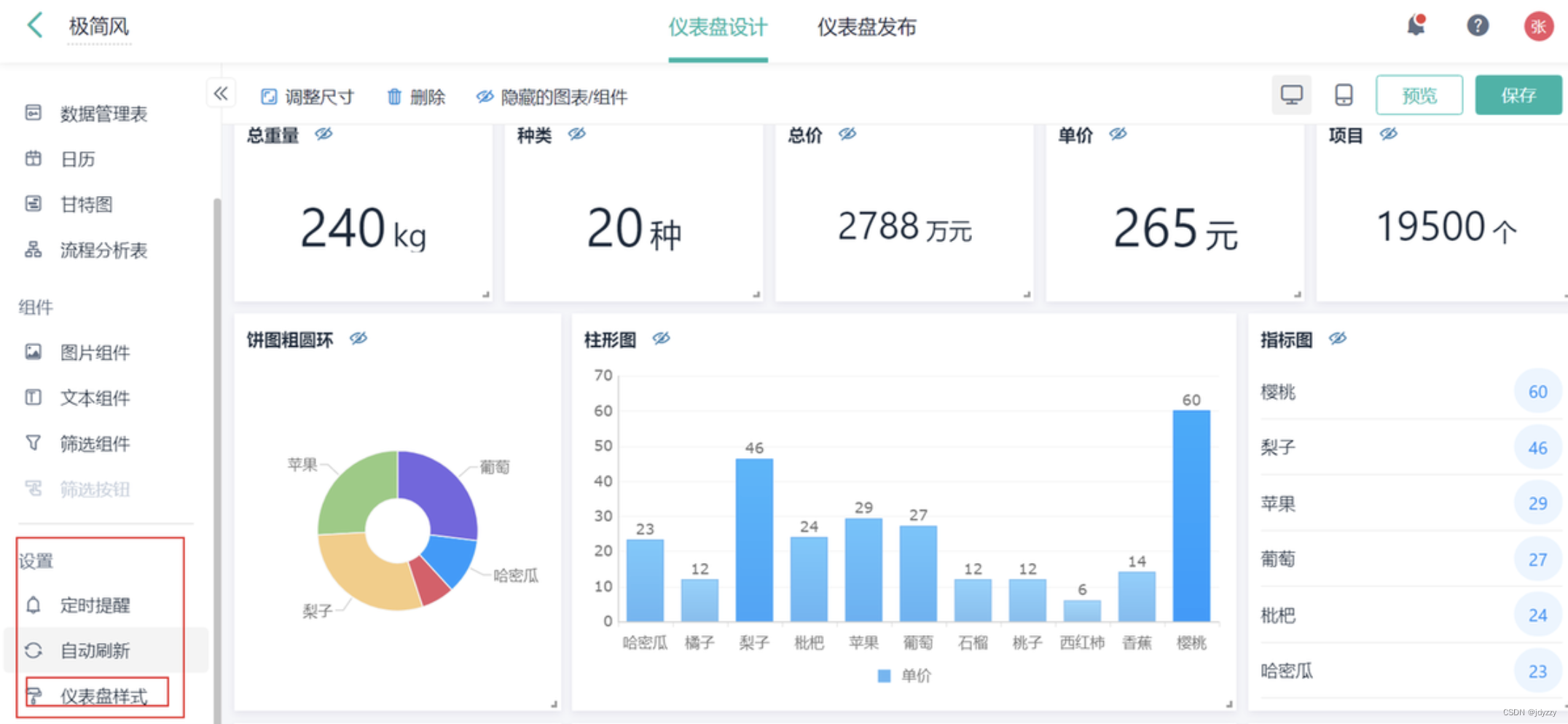The height and width of the screenshot is (724, 1568).
Task: Click the 枇杷 row in 指标图
Action: (1410, 615)
